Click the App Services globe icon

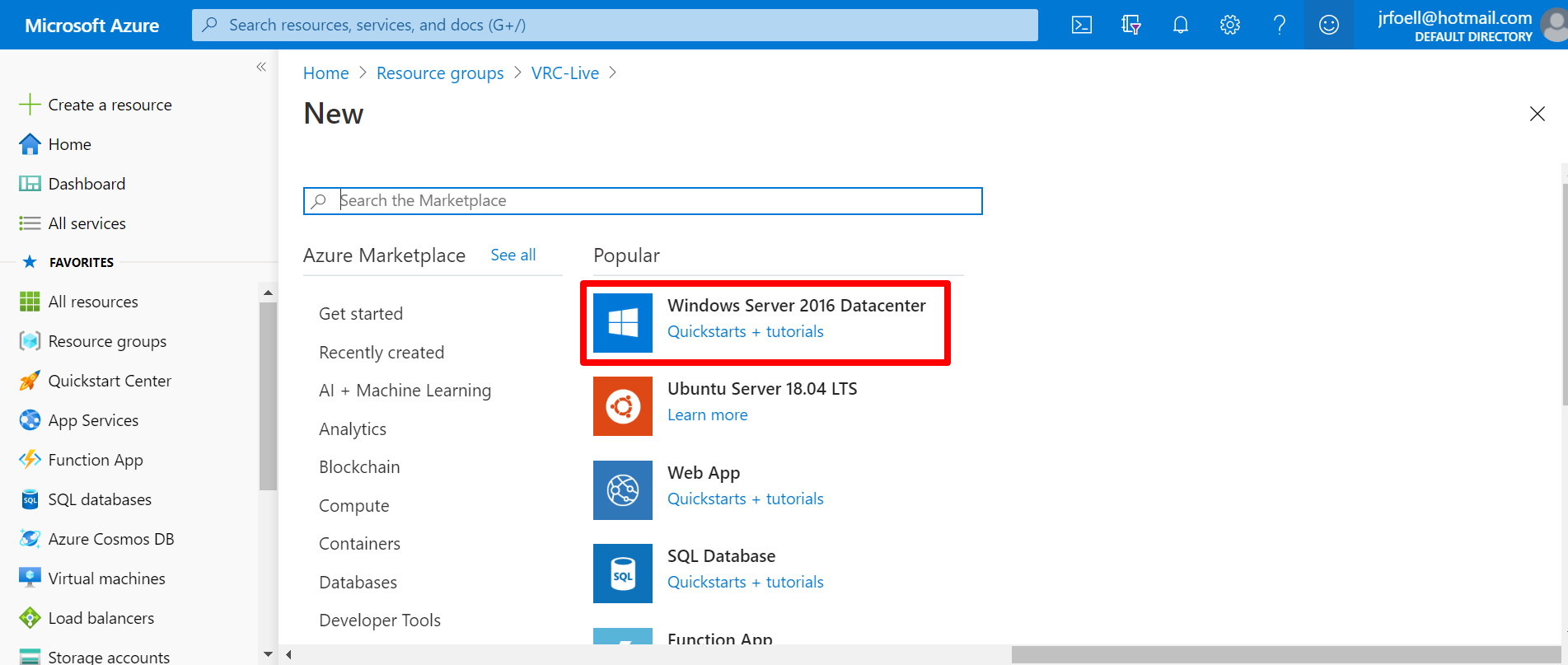30,420
